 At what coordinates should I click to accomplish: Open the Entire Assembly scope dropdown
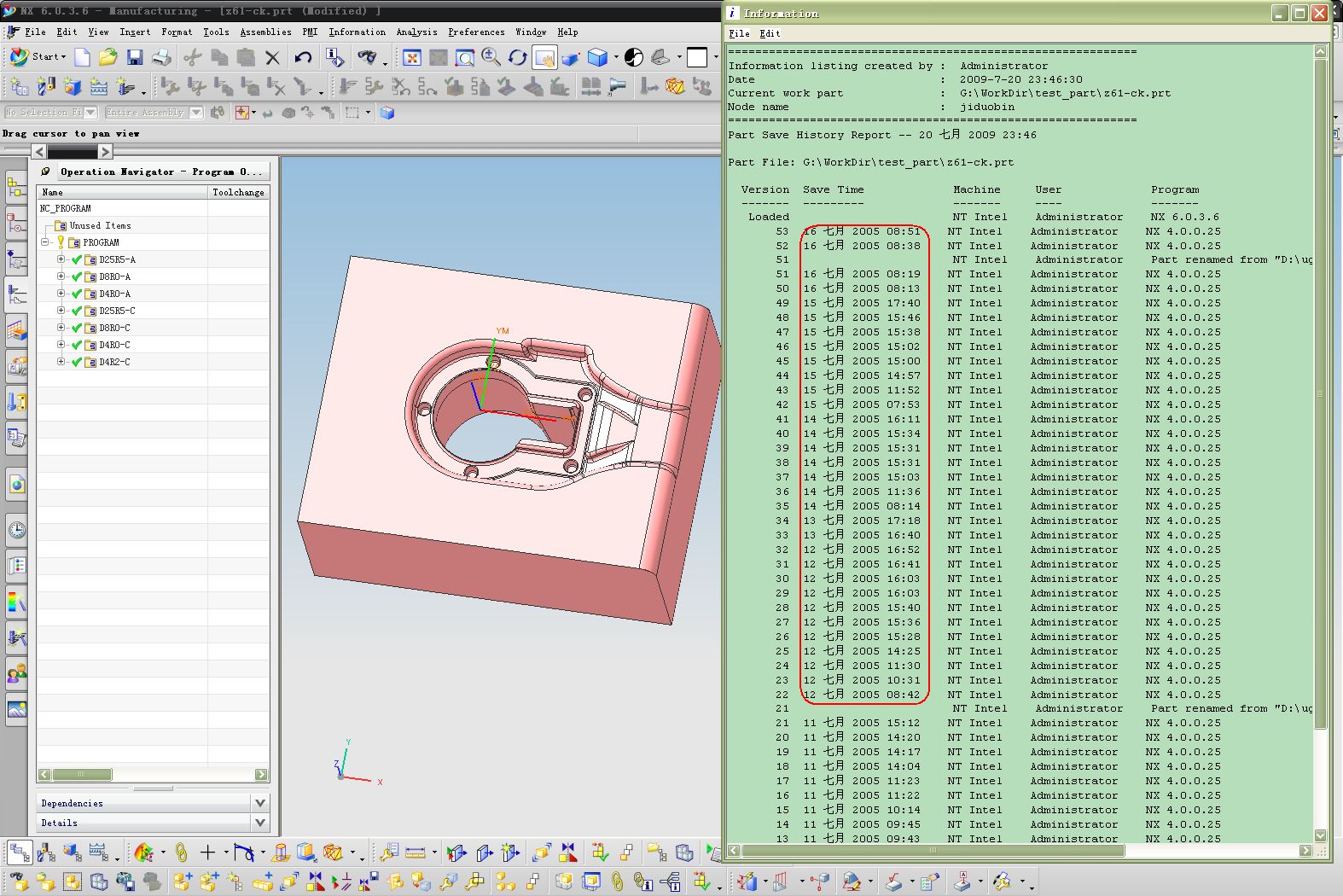pyautogui.click(x=196, y=113)
